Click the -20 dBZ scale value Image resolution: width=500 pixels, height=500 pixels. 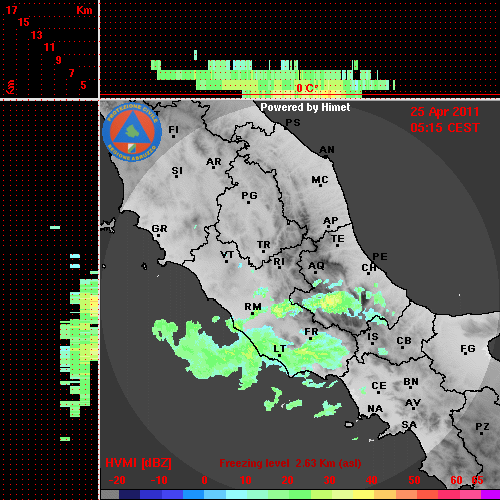[117, 480]
